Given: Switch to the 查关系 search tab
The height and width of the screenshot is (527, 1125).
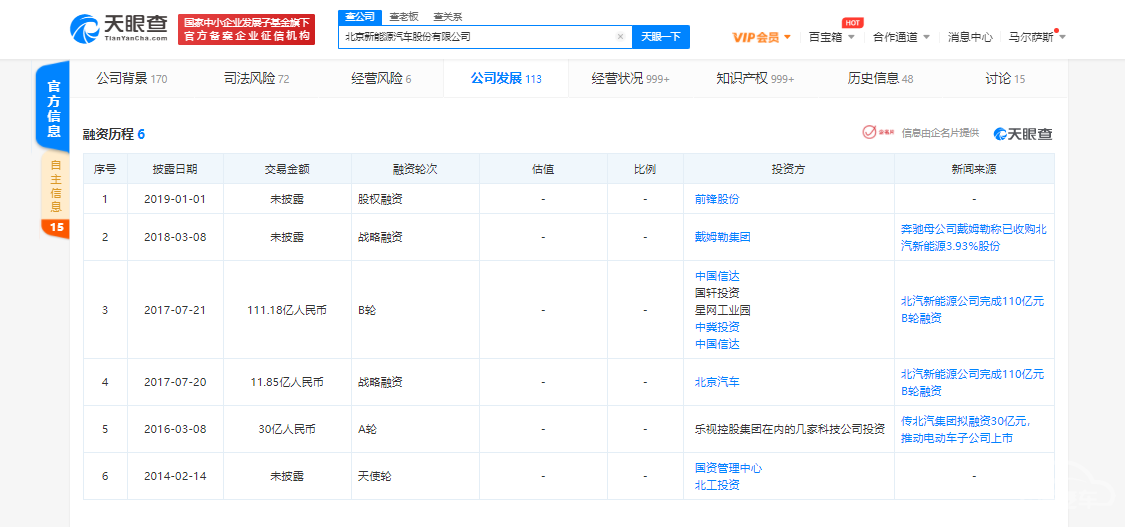Looking at the screenshot, I should click(x=449, y=16).
